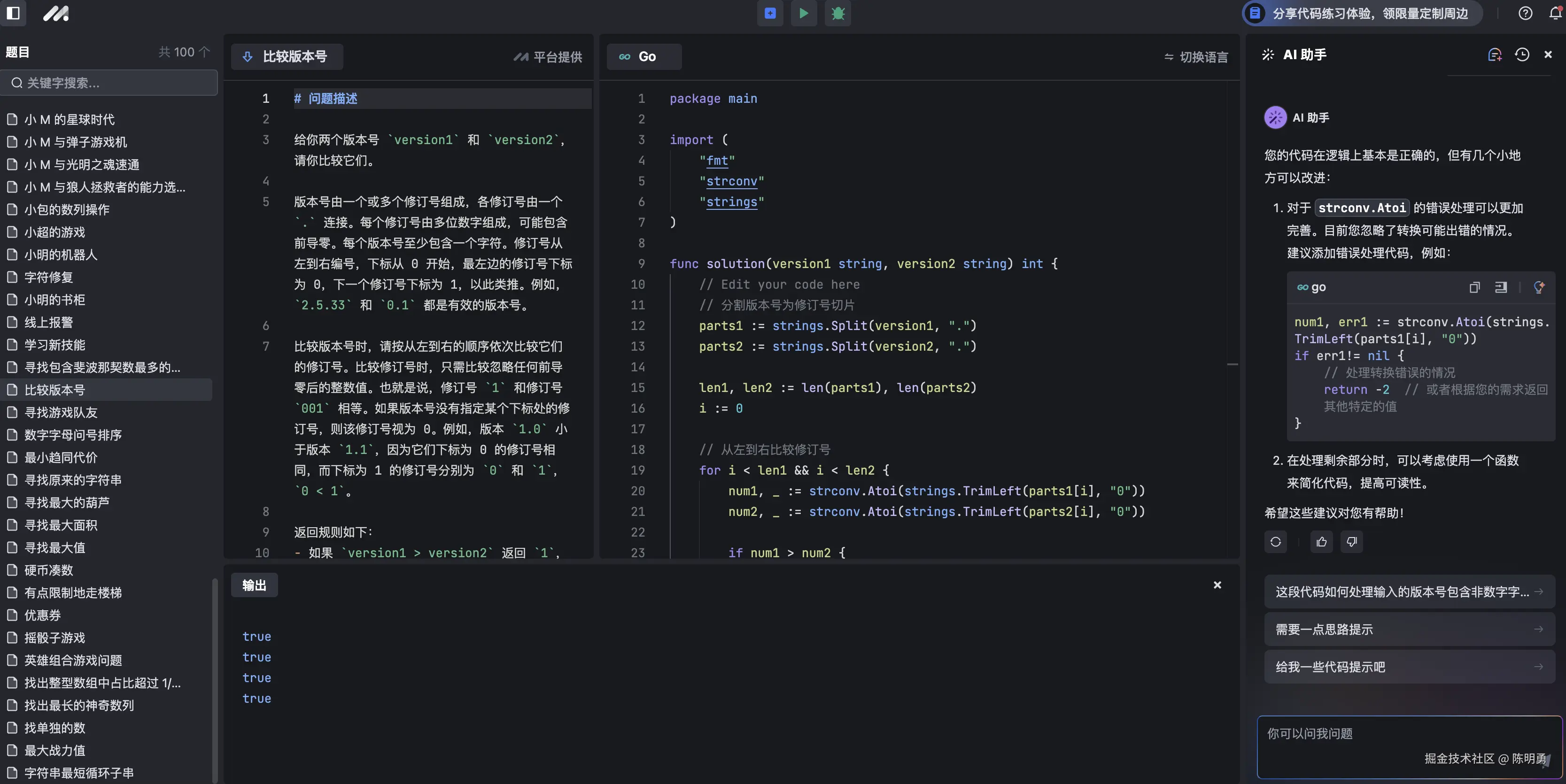The image size is (1566, 784).
Task: Open 切换语言 language switcher
Action: pyautogui.click(x=1195, y=56)
